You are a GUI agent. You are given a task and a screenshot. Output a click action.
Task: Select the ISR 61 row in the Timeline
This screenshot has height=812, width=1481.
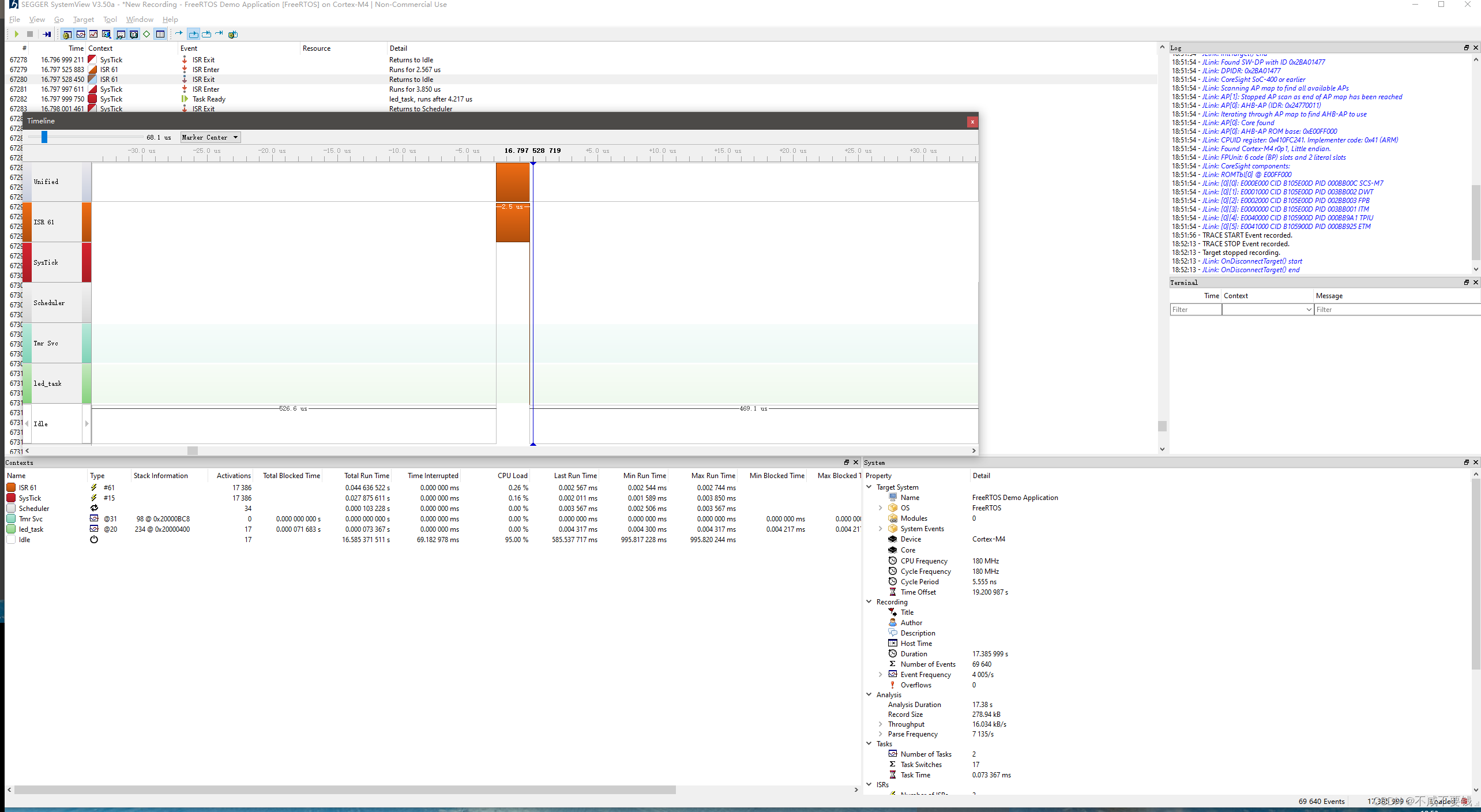(x=57, y=222)
